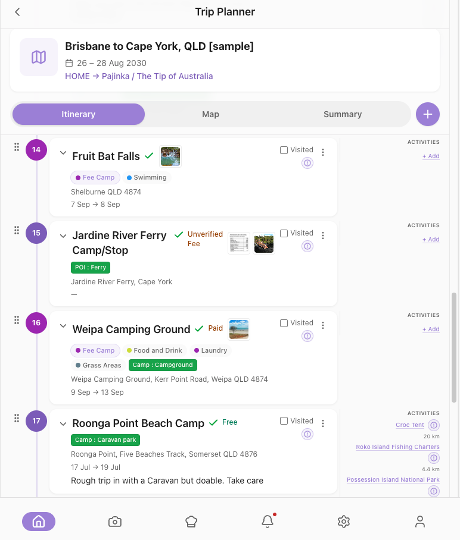
Task: Mark Jardine River Ferry as visited
Action: (x=284, y=233)
